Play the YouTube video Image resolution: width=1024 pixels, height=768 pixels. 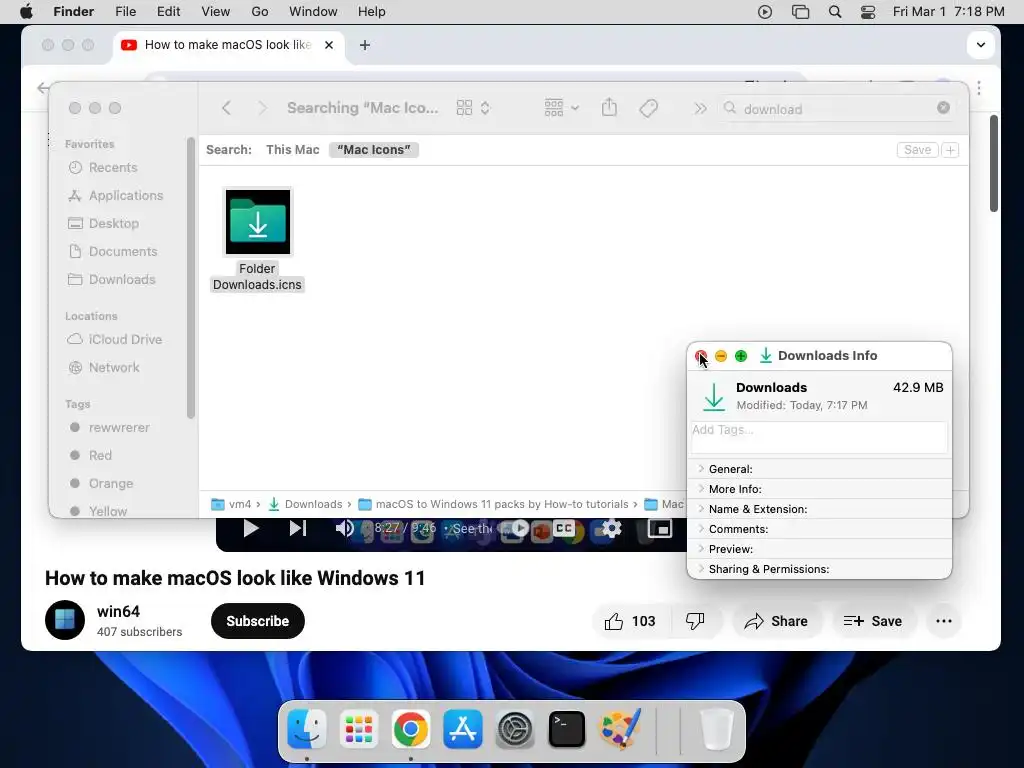tap(251, 528)
